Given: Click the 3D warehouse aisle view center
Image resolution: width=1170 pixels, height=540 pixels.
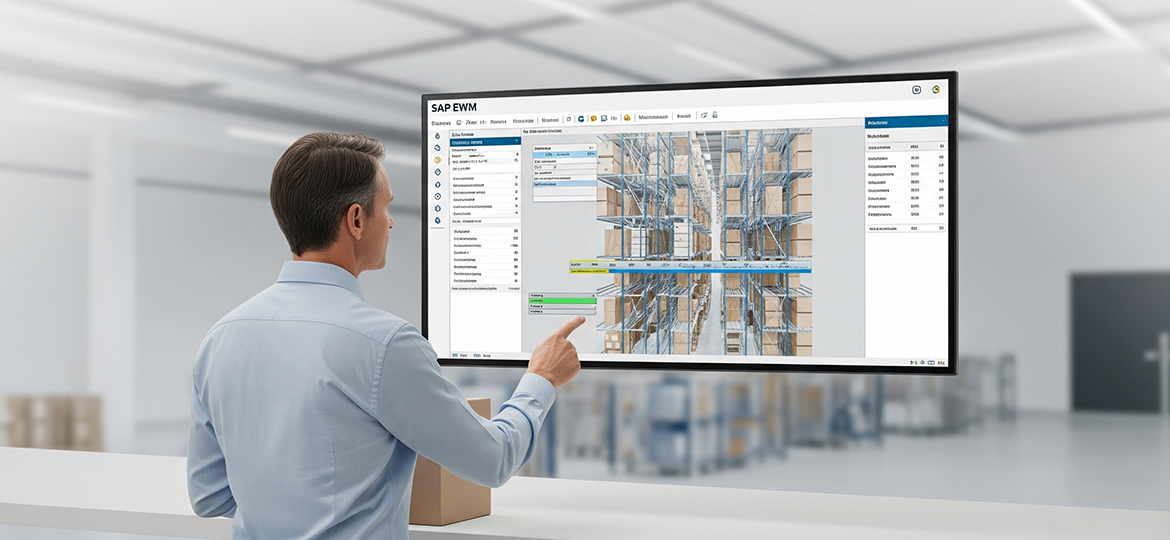Looking at the screenshot, I should coord(705,240).
